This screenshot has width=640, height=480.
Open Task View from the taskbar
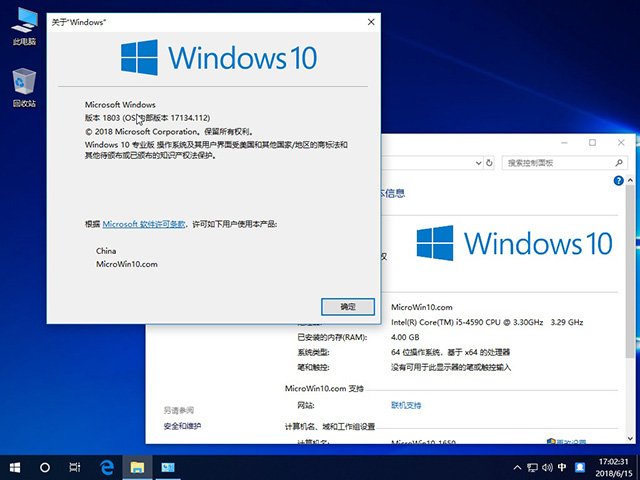[x=75, y=467]
